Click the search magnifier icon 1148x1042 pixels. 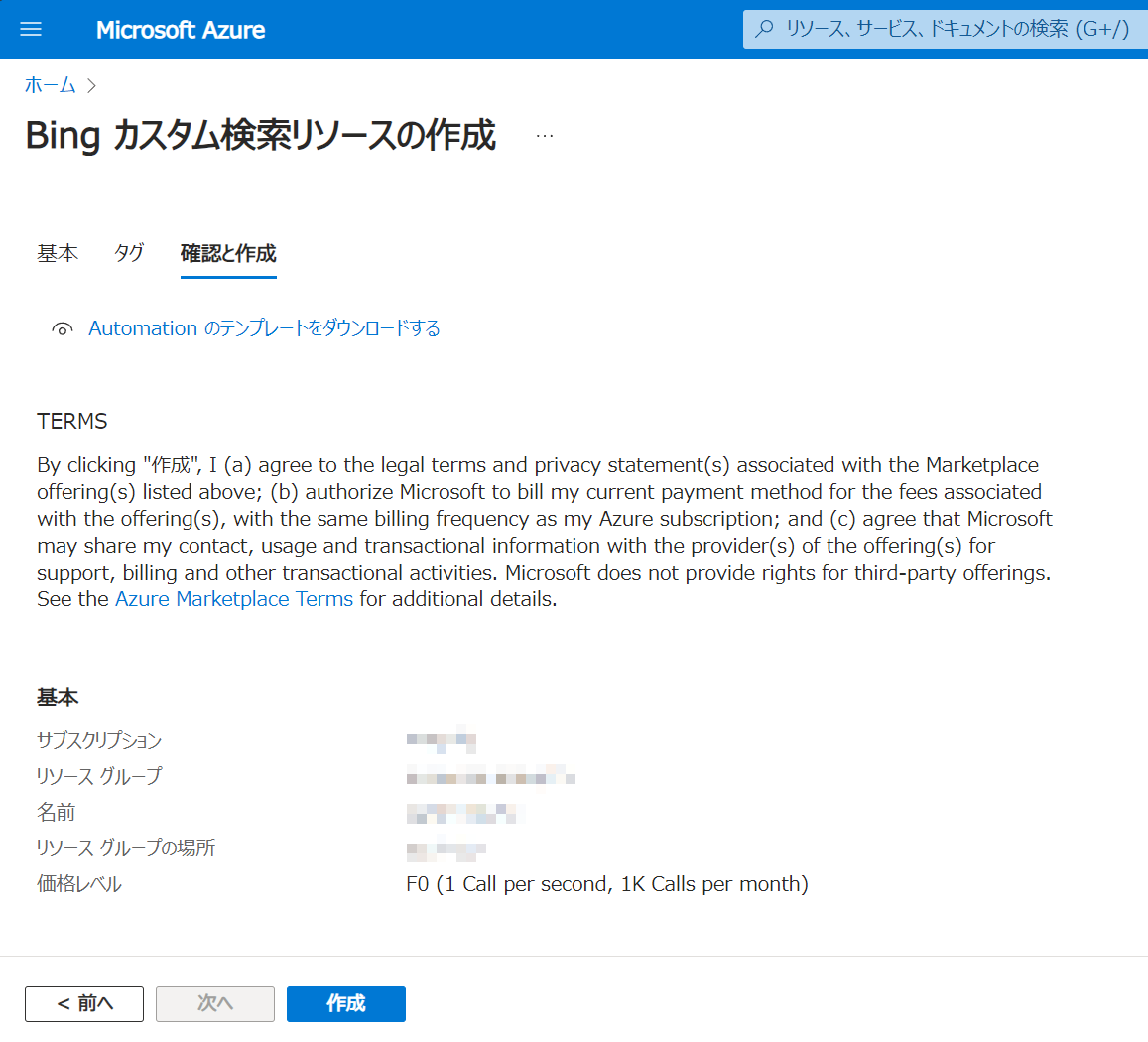tap(764, 30)
